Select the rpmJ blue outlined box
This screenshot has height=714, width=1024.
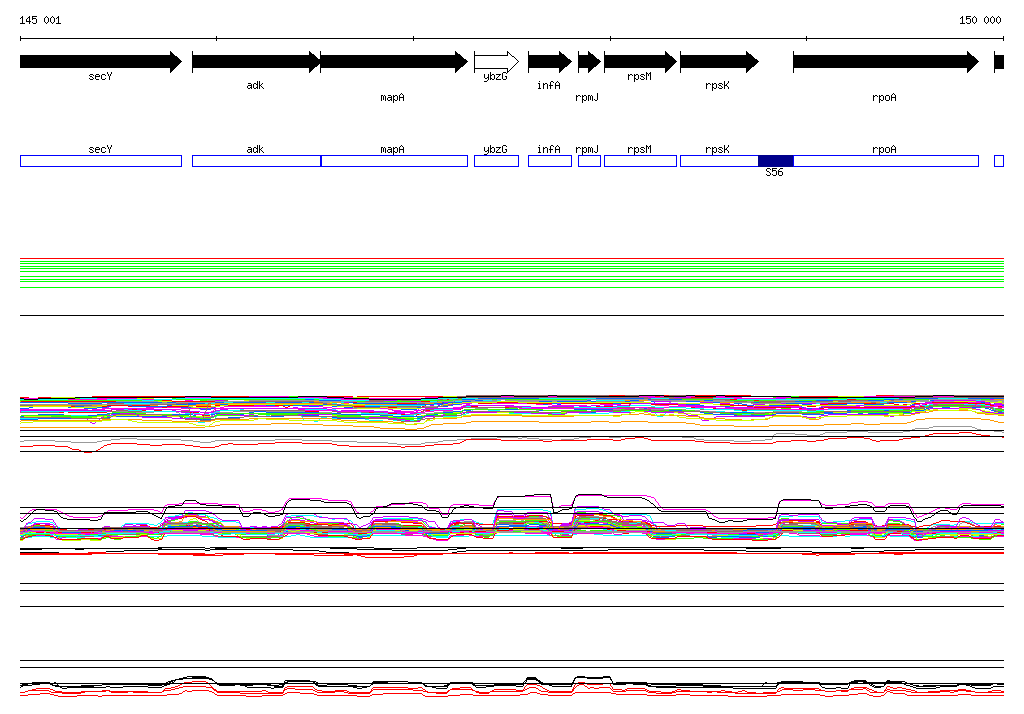coord(589,161)
